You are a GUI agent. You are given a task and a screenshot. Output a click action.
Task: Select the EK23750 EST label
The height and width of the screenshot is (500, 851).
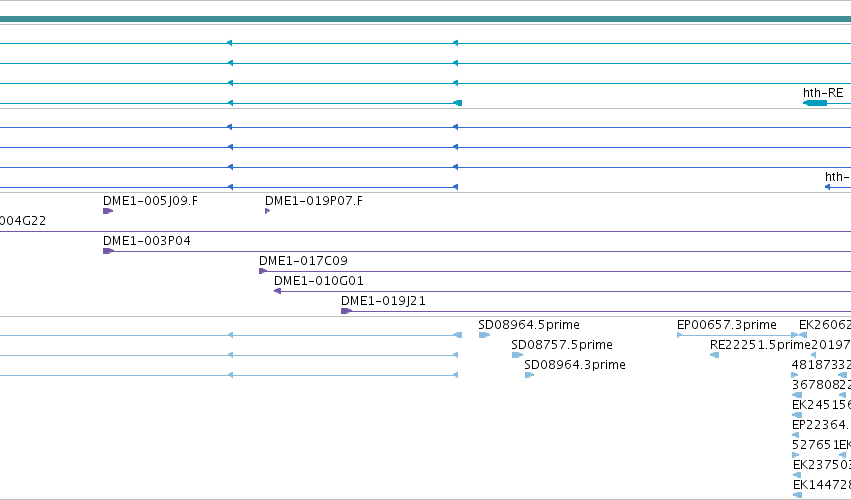point(822,465)
